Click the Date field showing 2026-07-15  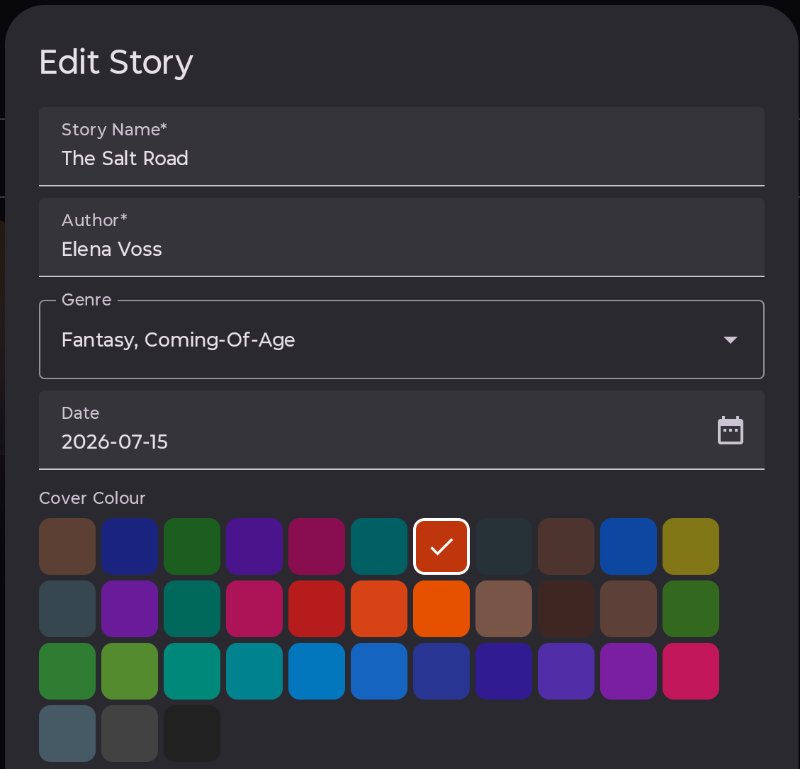(x=402, y=430)
